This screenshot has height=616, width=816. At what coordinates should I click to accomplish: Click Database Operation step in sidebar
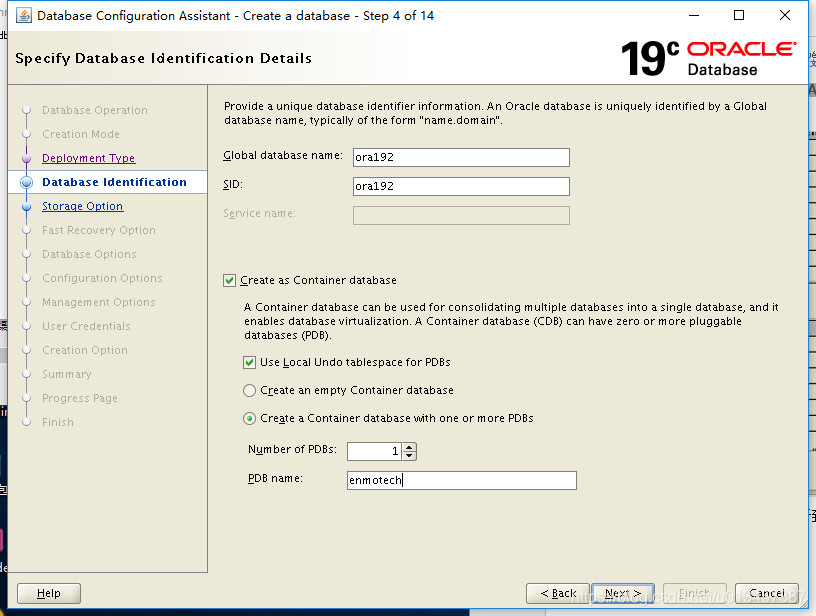(95, 110)
